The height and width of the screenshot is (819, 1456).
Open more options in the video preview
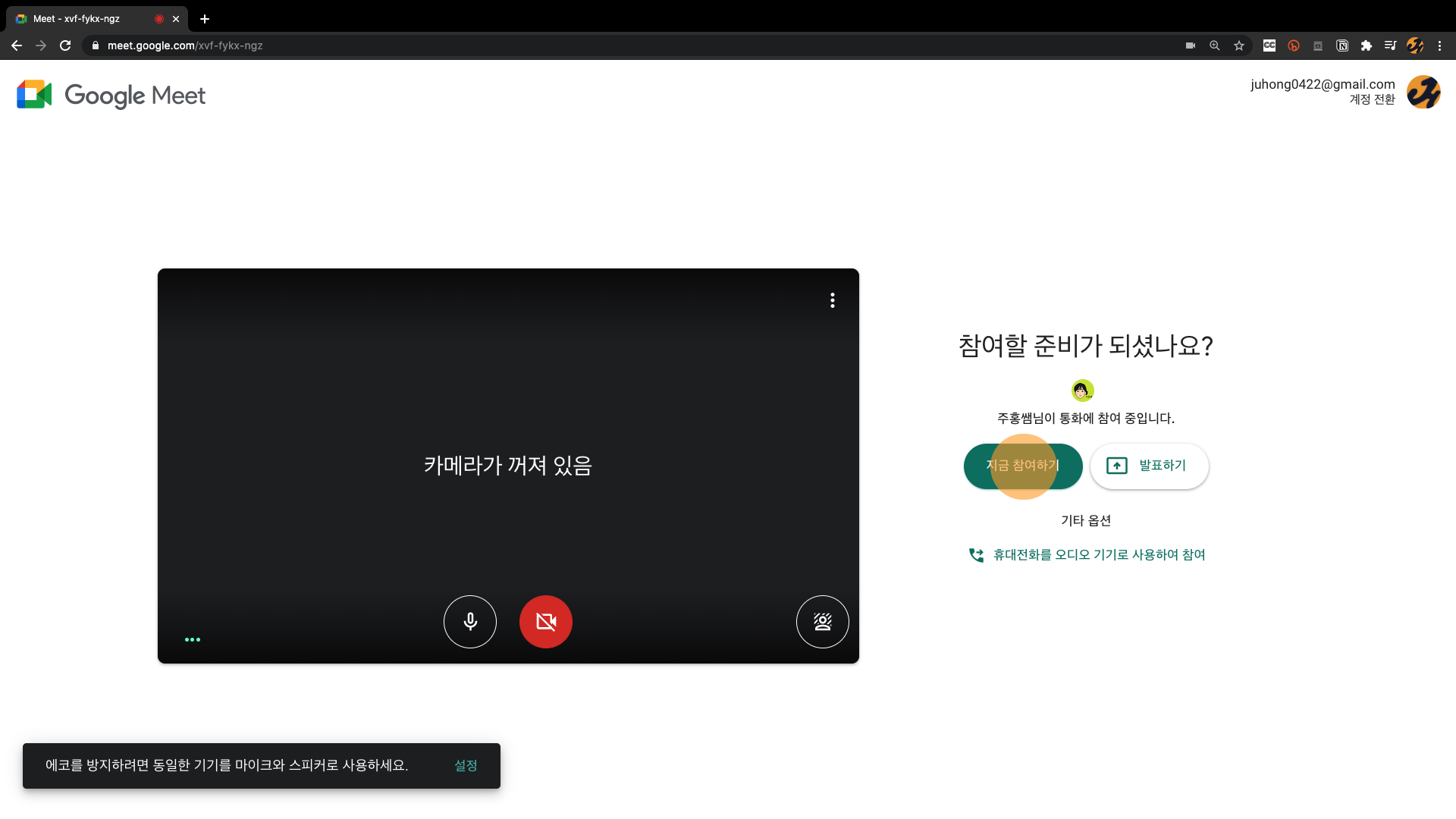pos(833,300)
